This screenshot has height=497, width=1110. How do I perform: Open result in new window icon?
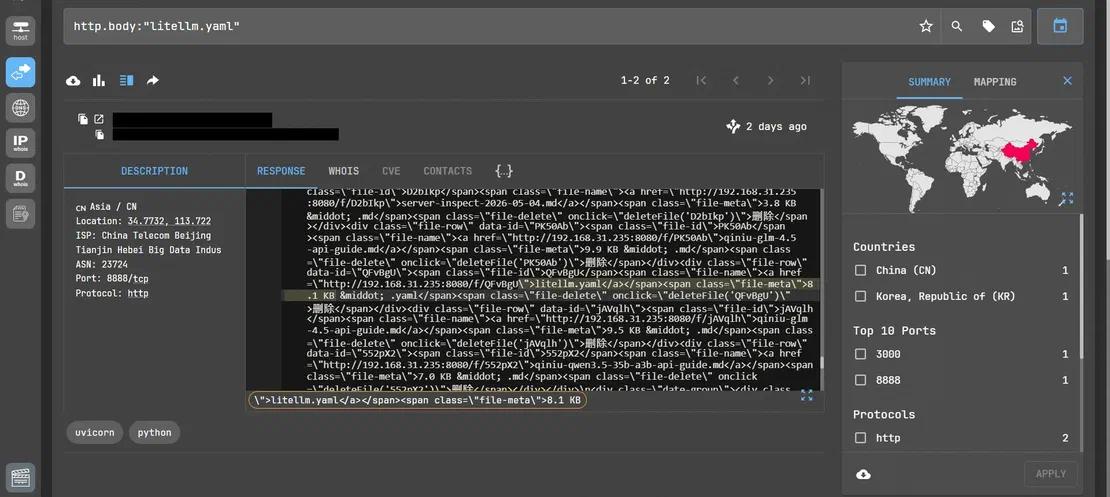(99, 119)
